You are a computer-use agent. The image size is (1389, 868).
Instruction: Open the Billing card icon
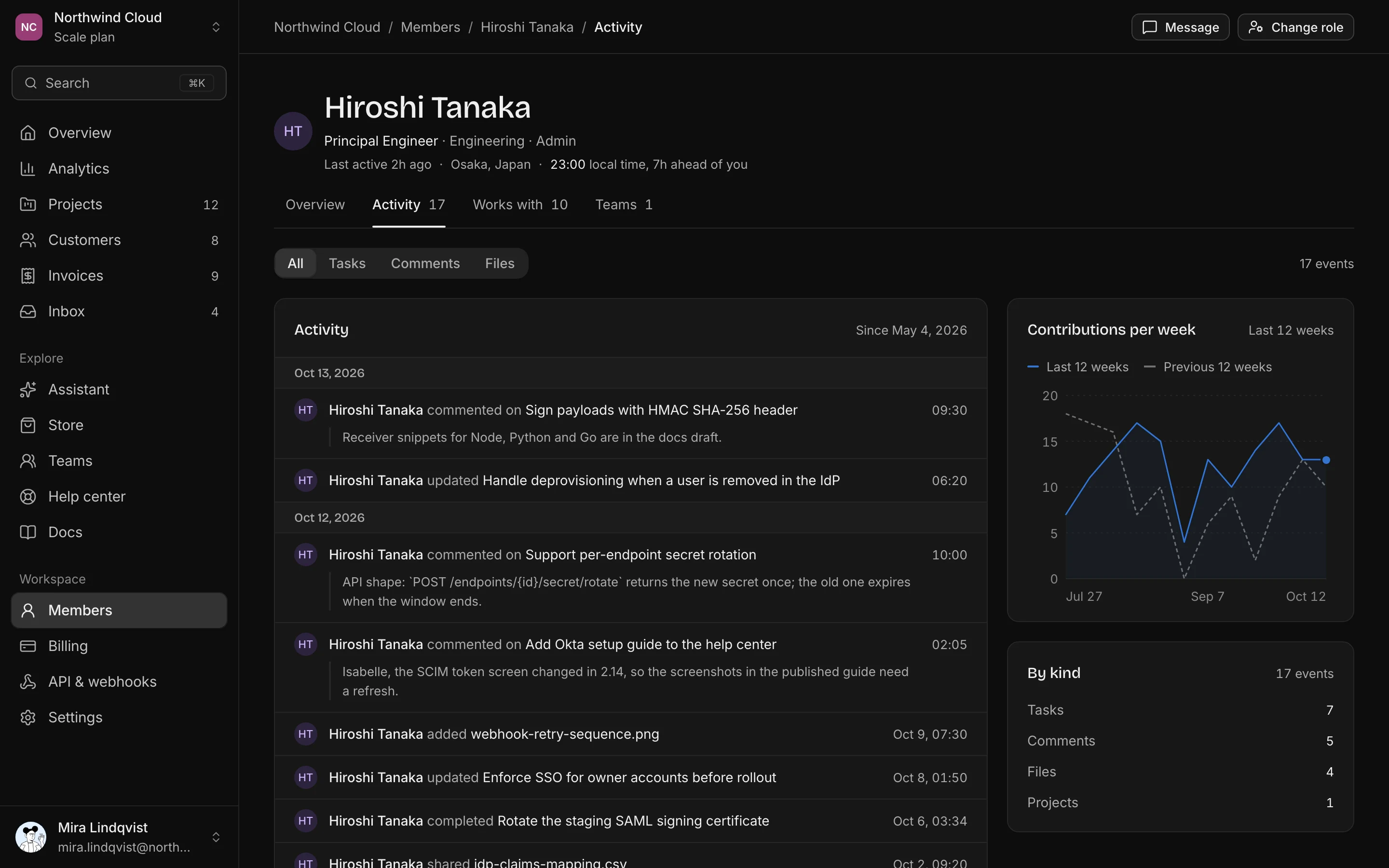click(27, 646)
